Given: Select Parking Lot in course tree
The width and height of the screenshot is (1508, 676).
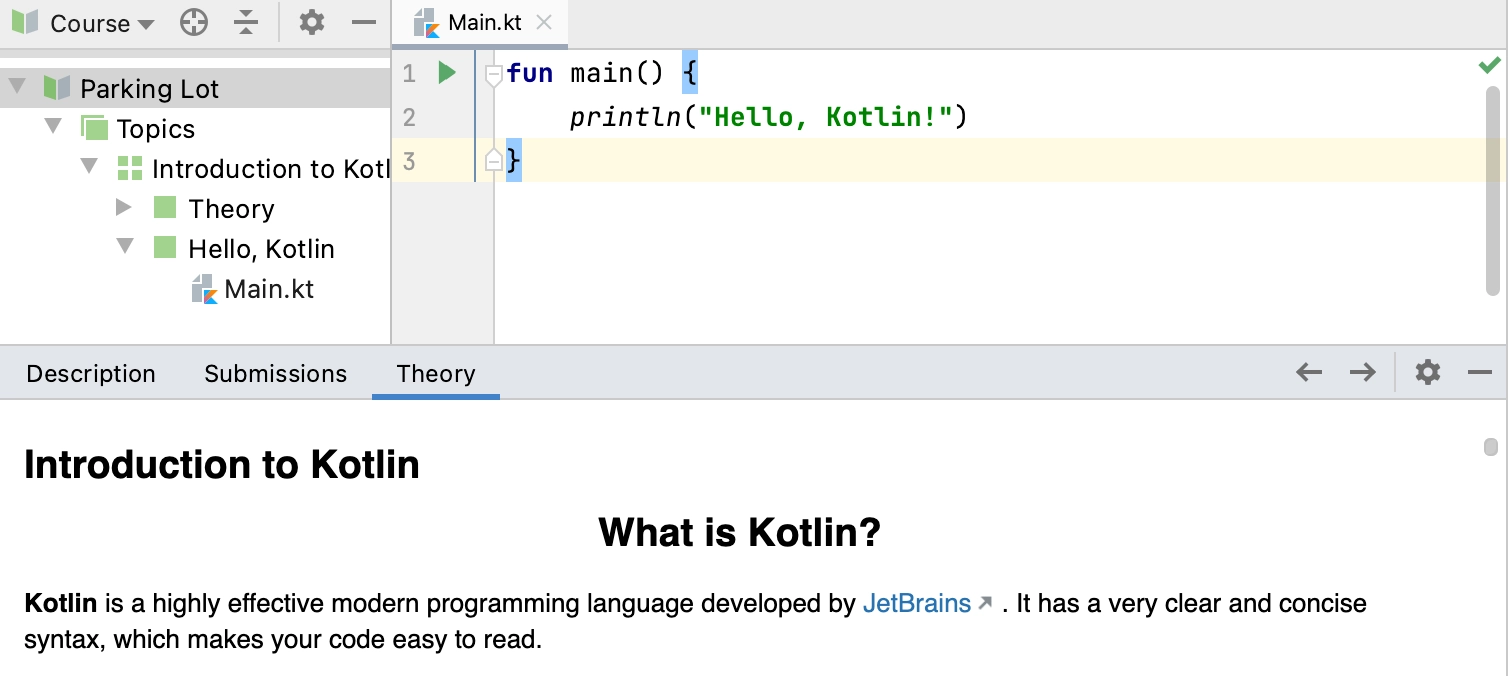Looking at the screenshot, I should click(x=195, y=89).
